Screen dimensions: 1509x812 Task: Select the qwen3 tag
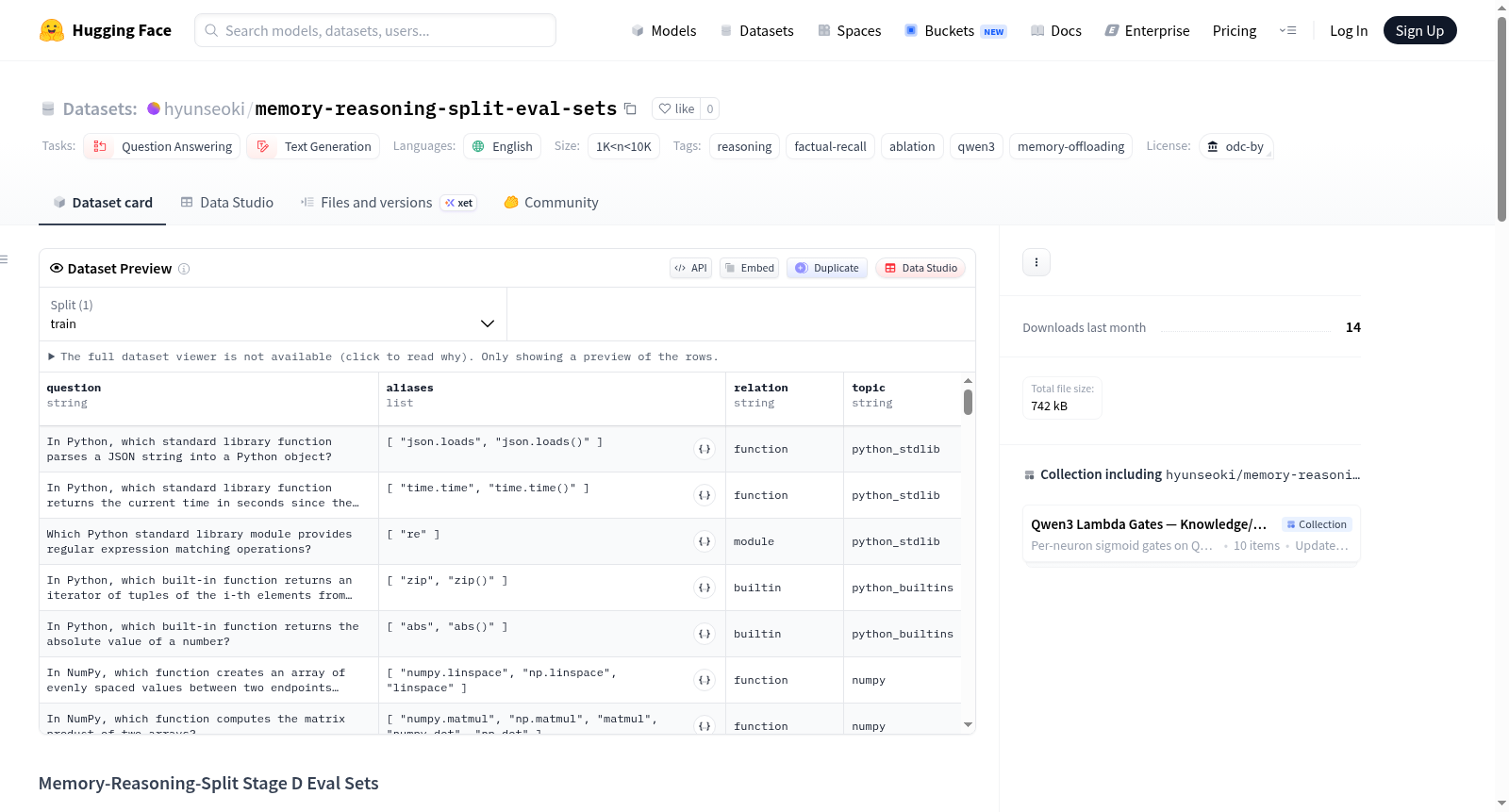976,146
